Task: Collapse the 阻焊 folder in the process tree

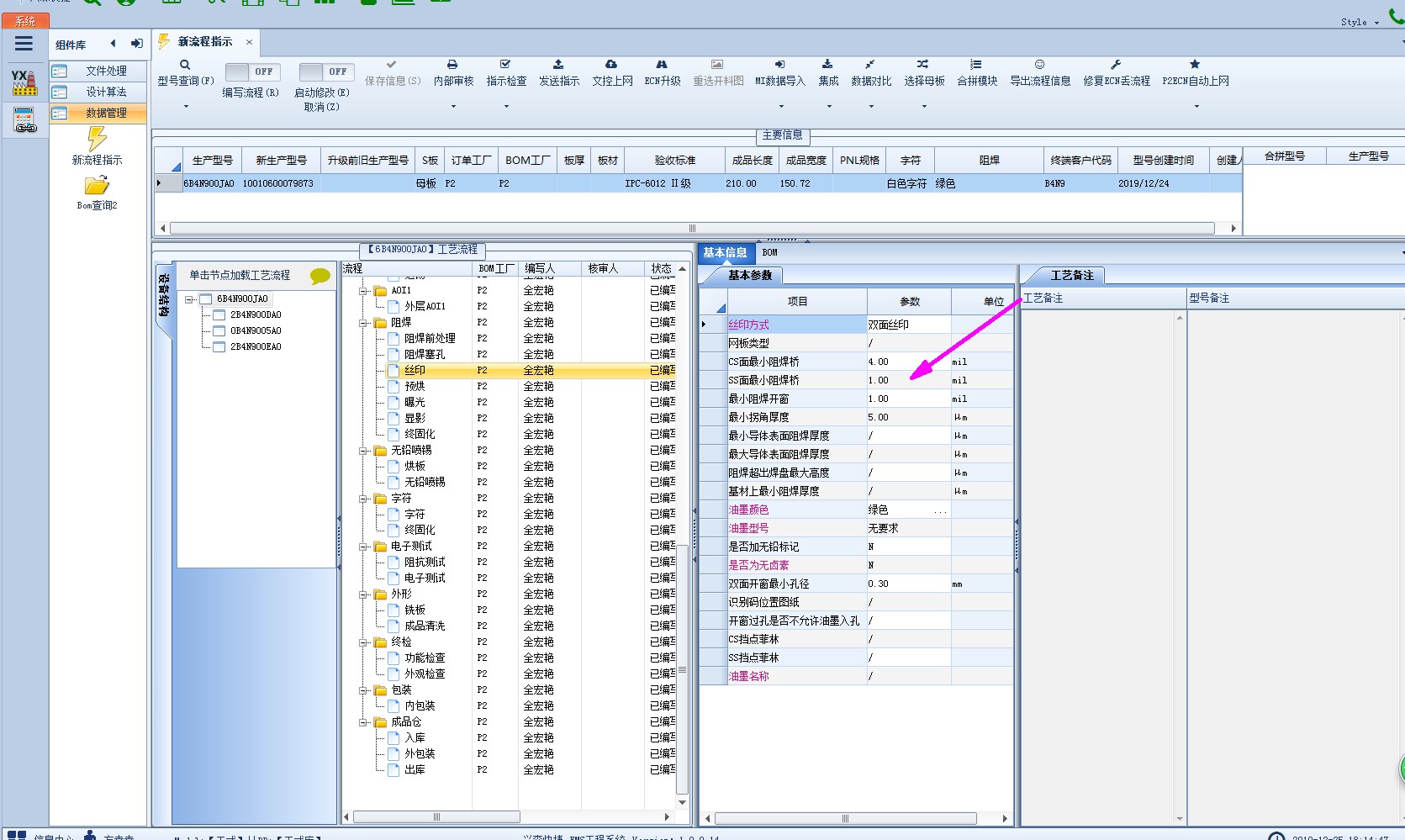Action: 364,323
